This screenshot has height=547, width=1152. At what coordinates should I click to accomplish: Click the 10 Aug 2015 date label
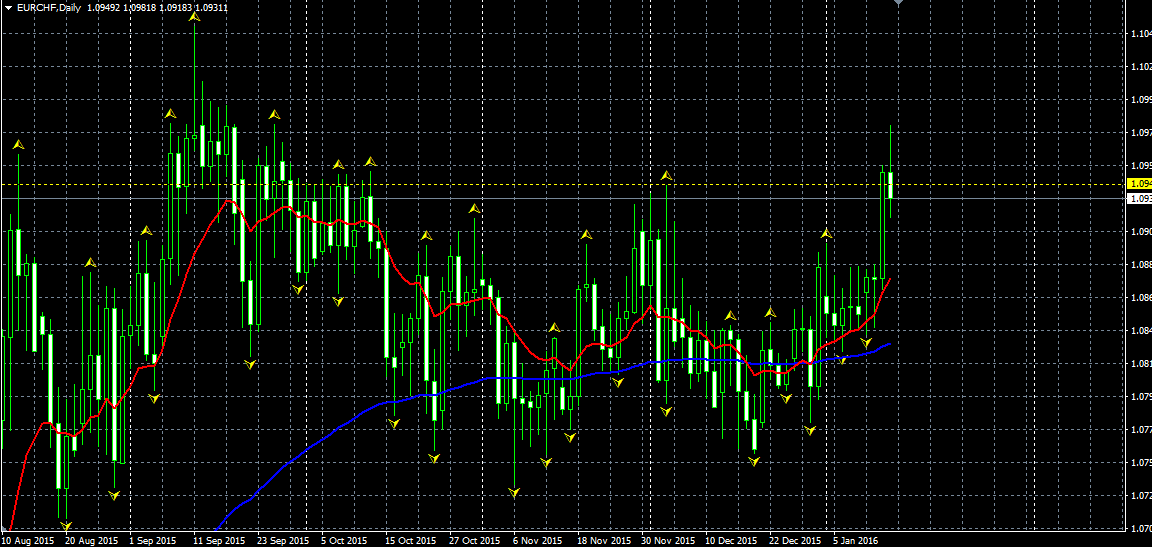(x=29, y=540)
